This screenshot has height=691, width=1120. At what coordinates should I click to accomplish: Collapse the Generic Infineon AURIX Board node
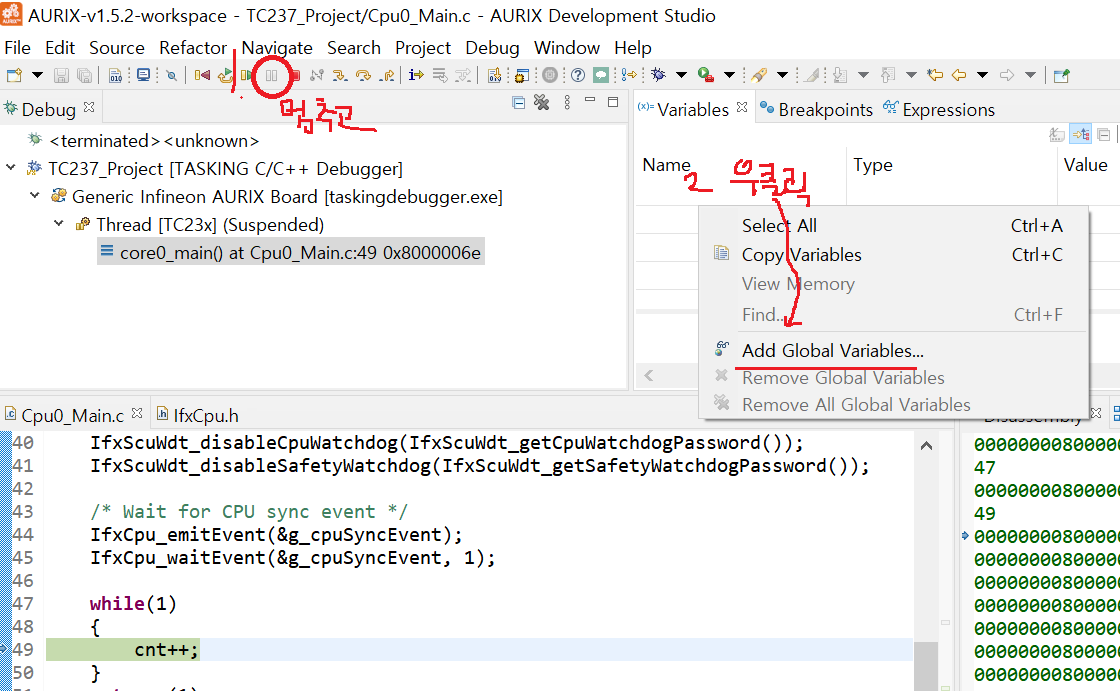pyautogui.click(x=34, y=195)
